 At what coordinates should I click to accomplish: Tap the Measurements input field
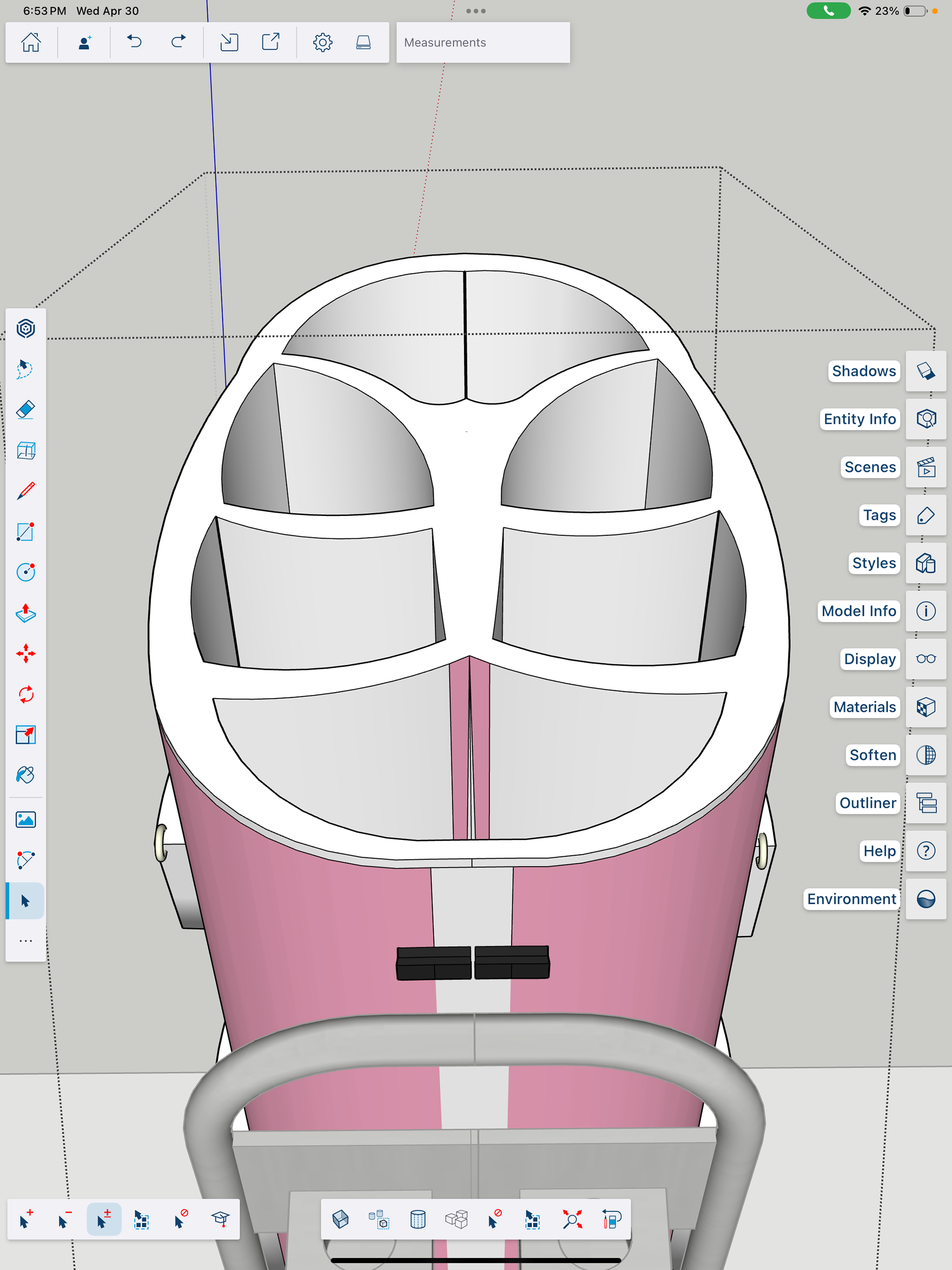tap(482, 43)
